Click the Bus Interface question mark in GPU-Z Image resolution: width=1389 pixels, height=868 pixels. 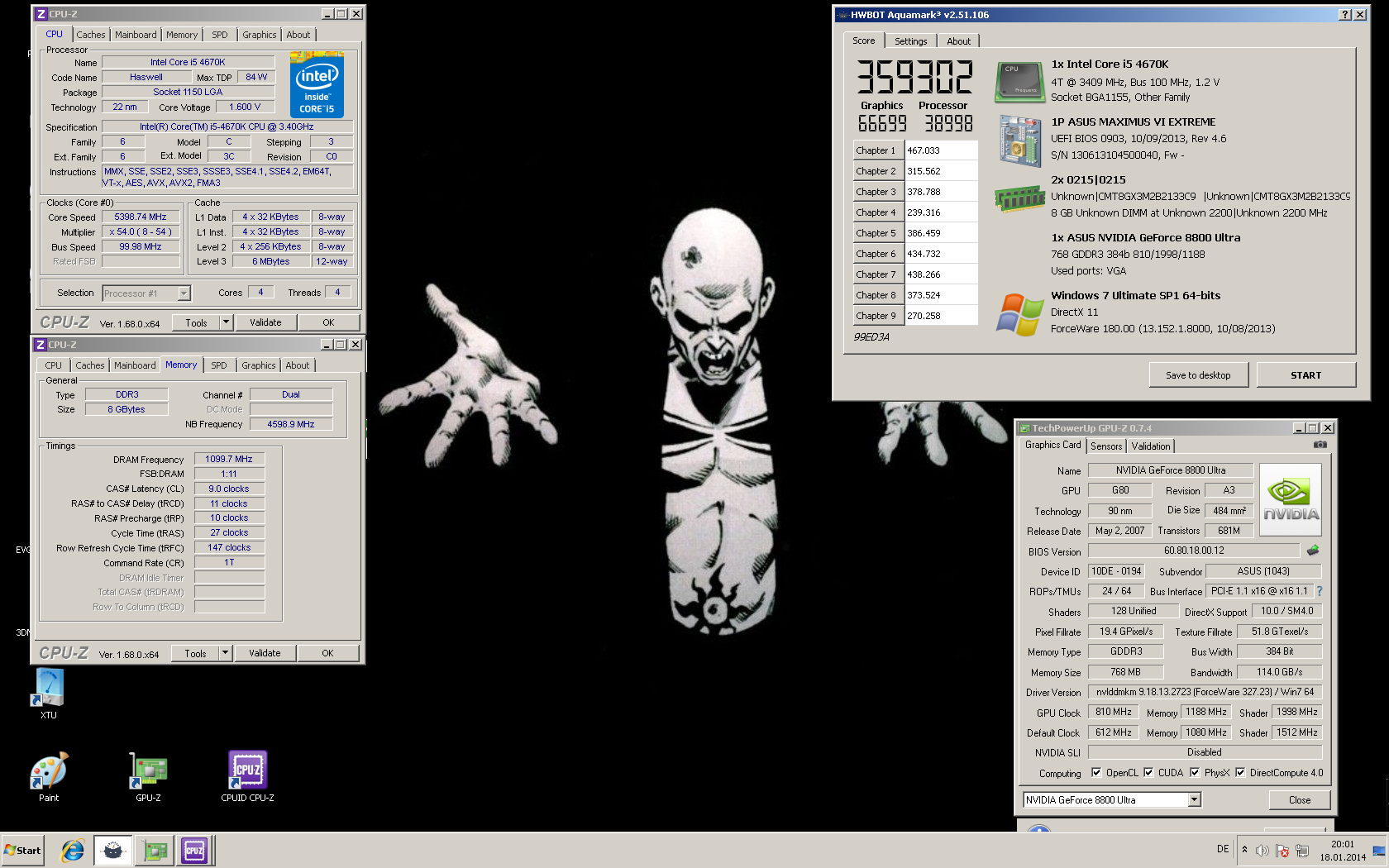1320,591
